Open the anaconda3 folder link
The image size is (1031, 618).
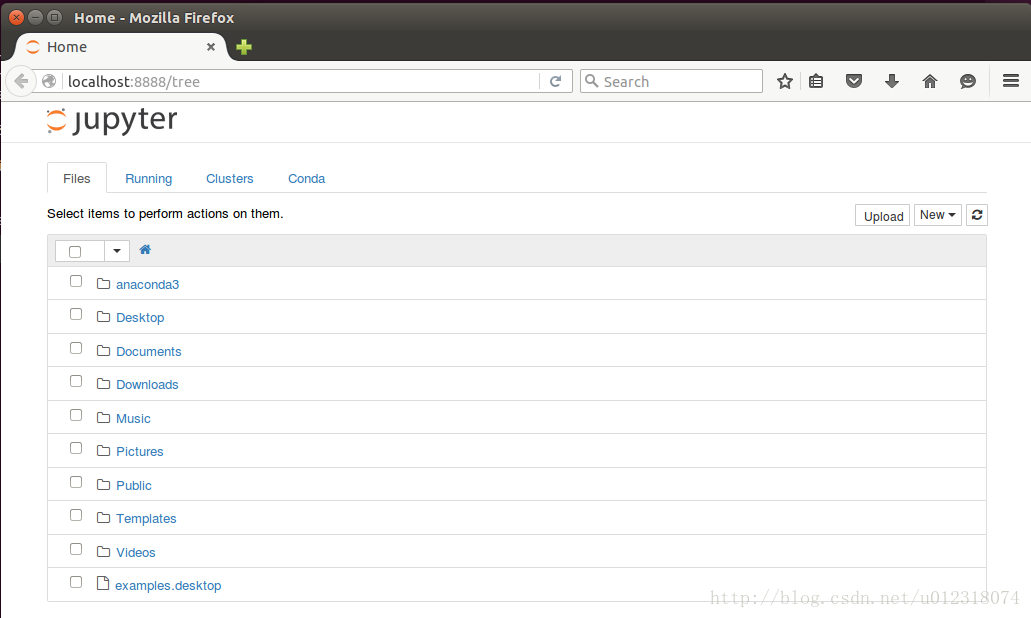147,285
